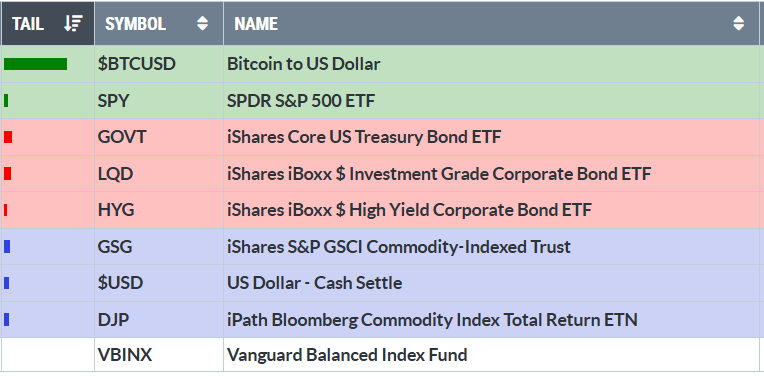Click the GSG blue tail indicator

point(7,246)
